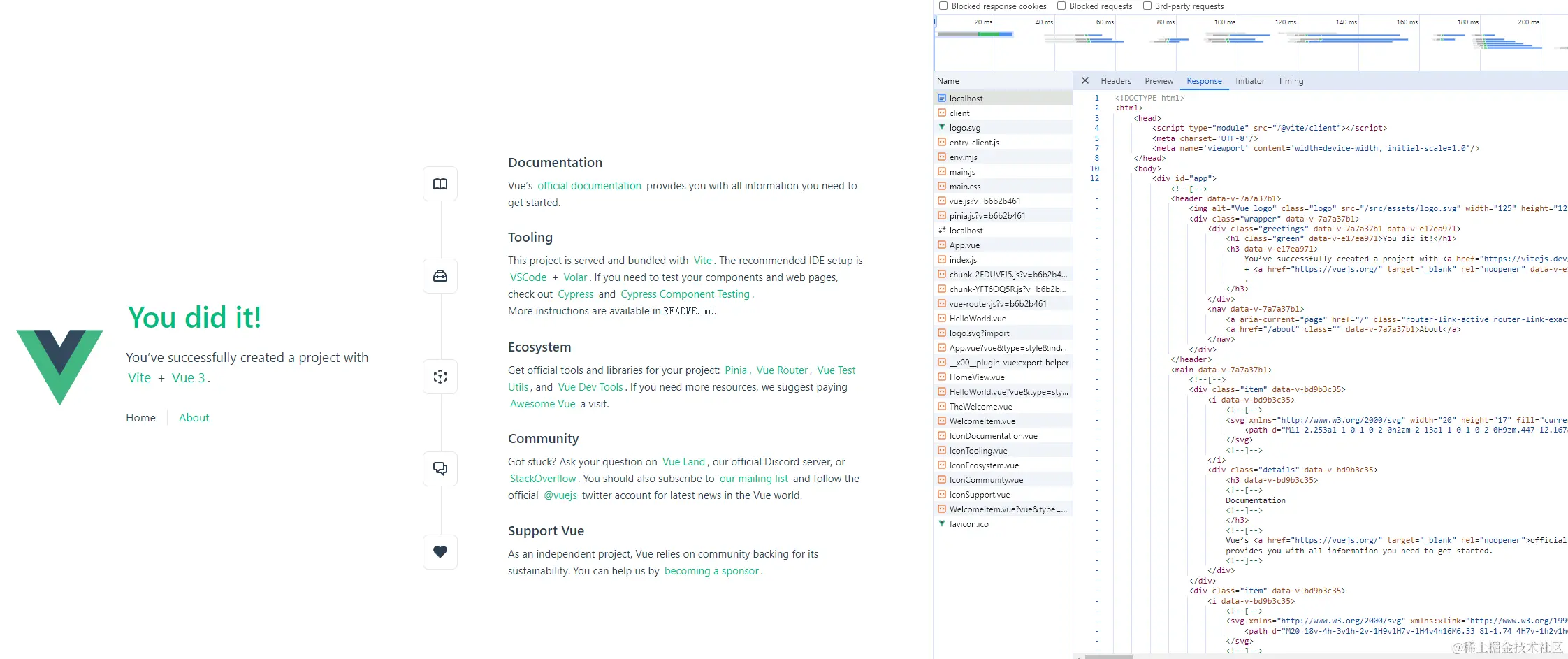Select the logo.svg?import request

(1003, 333)
